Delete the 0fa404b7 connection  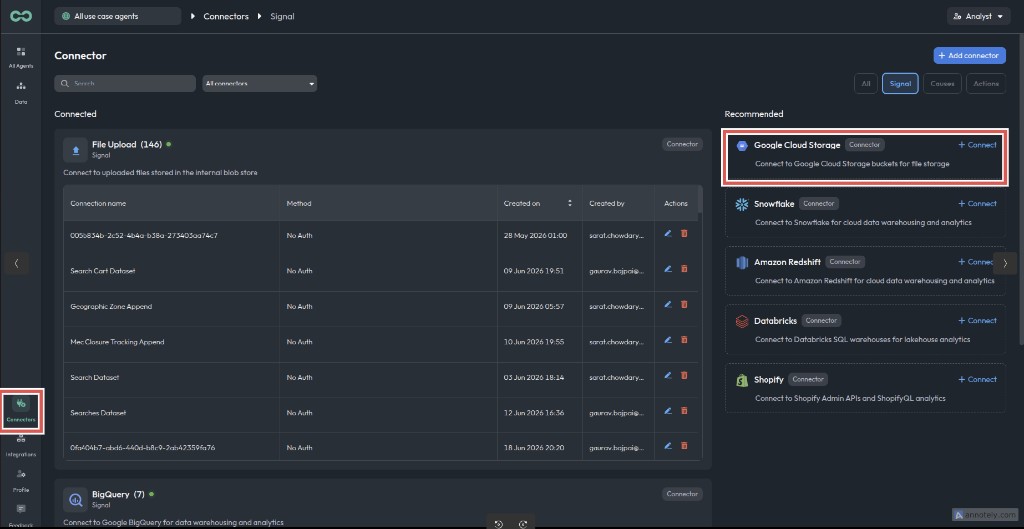(684, 446)
